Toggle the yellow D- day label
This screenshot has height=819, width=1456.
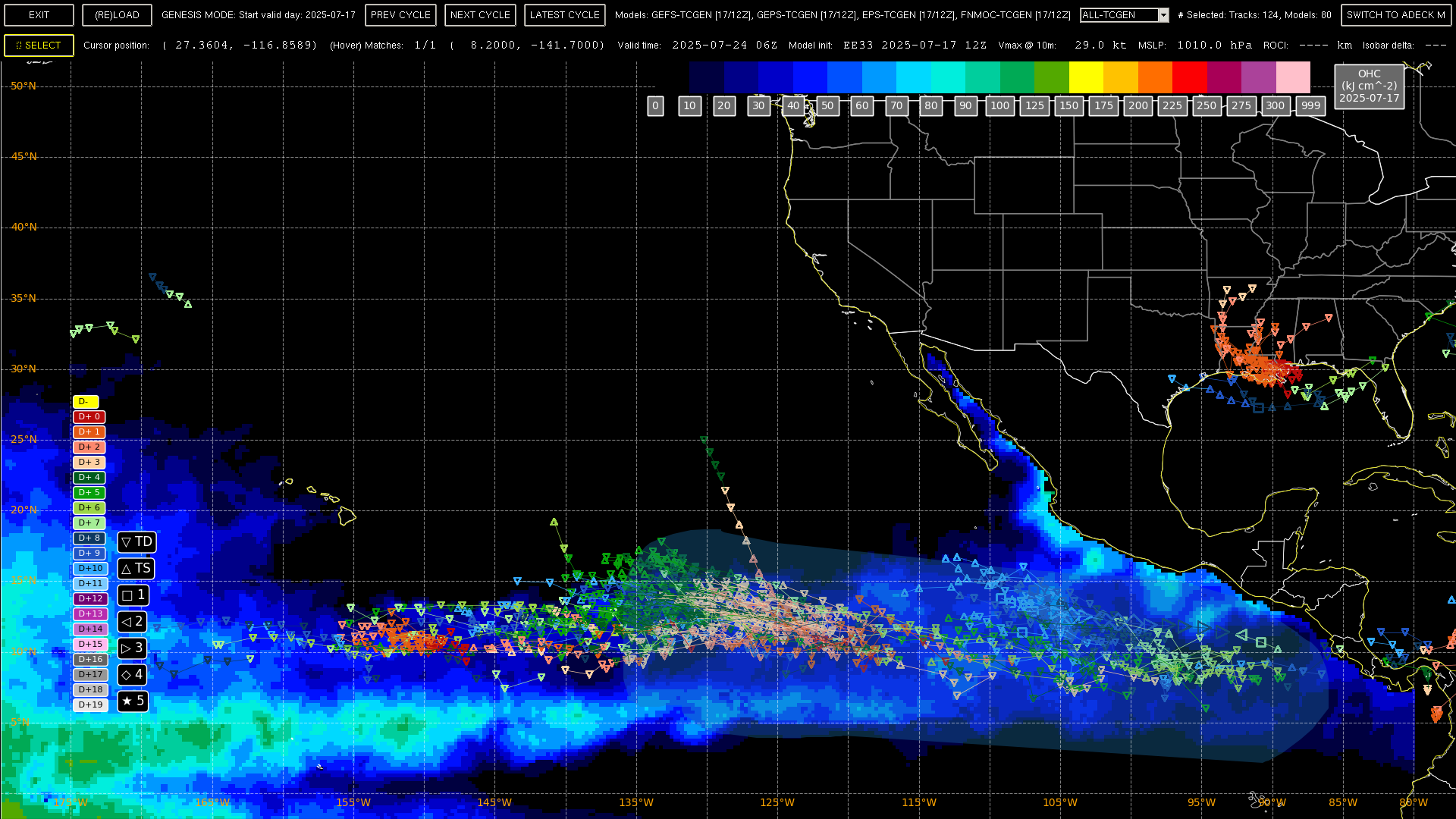[85, 402]
